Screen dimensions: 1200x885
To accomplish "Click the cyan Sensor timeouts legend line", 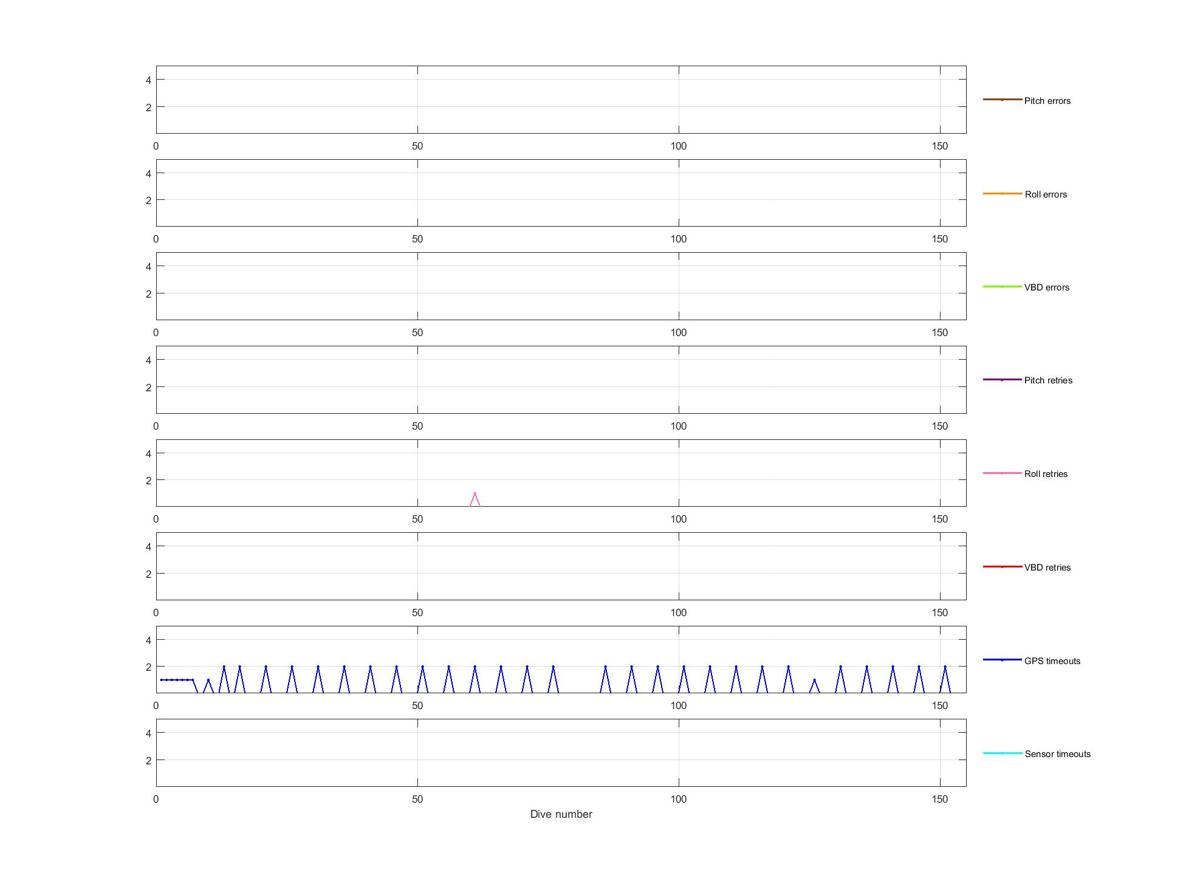I will (x=1002, y=753).
